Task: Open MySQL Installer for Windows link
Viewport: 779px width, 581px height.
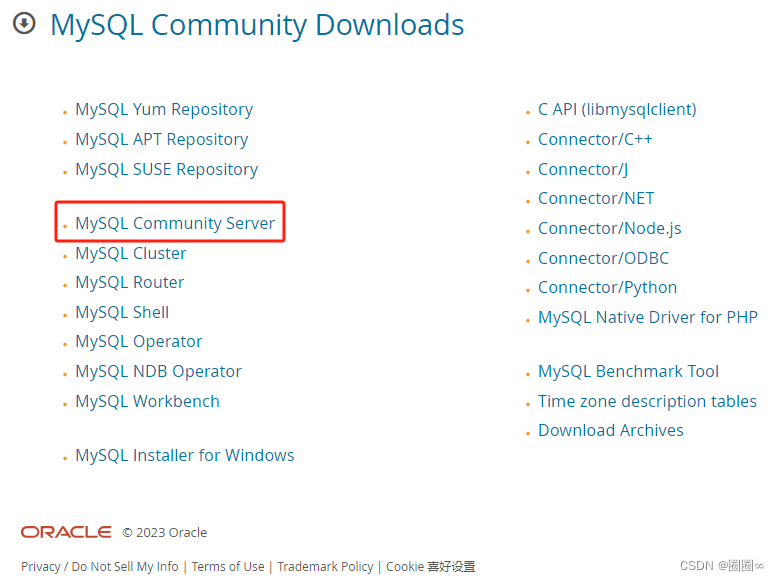Action: point(185,455)
